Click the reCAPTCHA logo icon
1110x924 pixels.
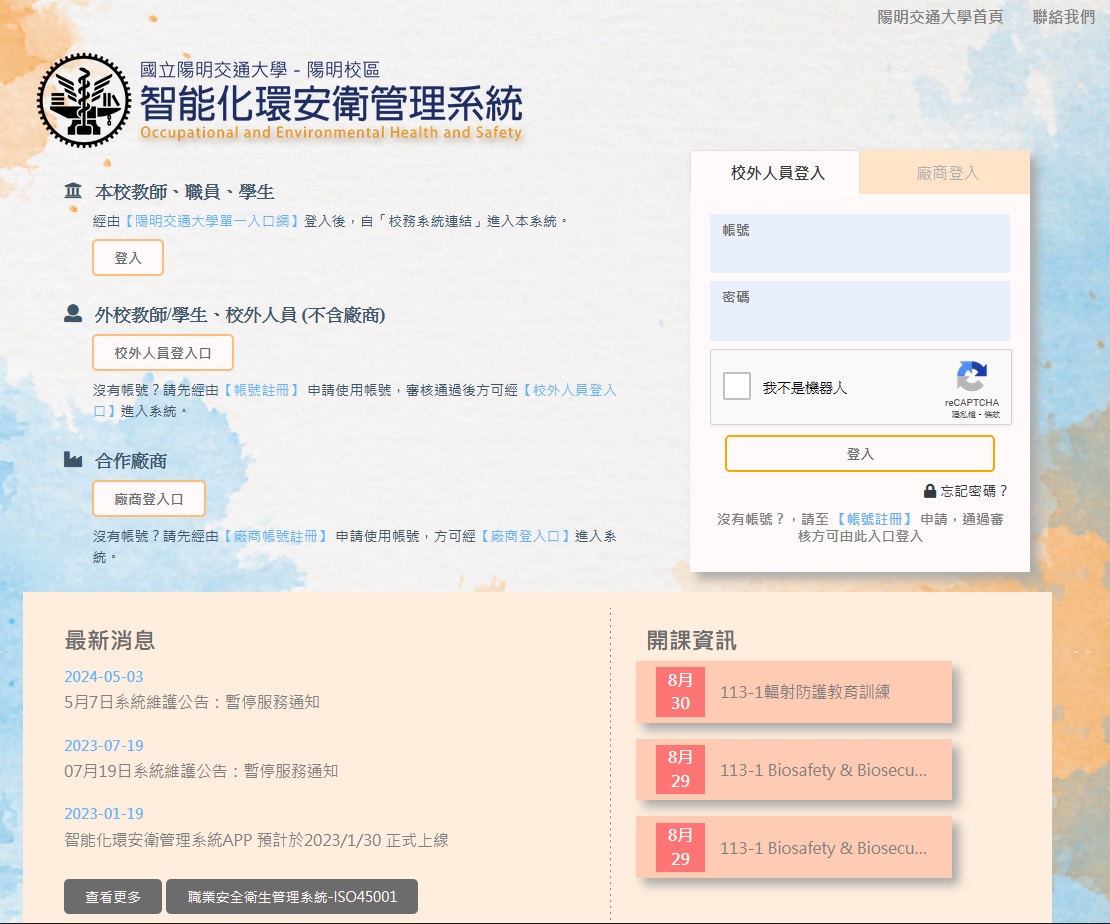[971, 376]
